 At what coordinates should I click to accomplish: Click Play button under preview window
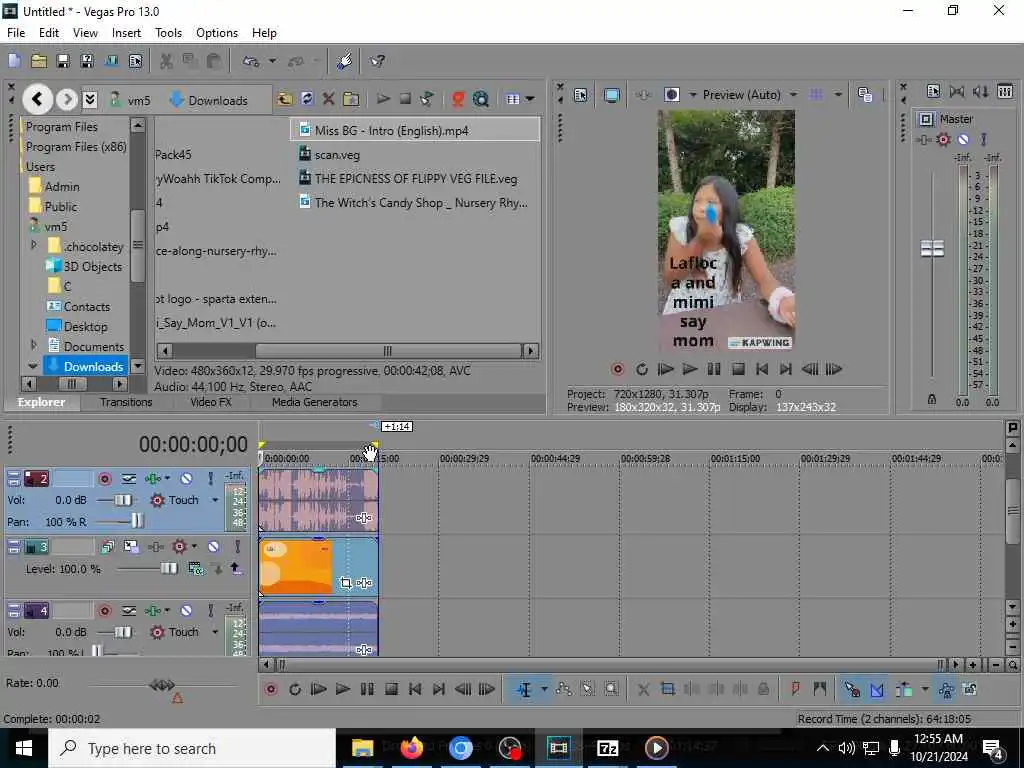[690, 369]
